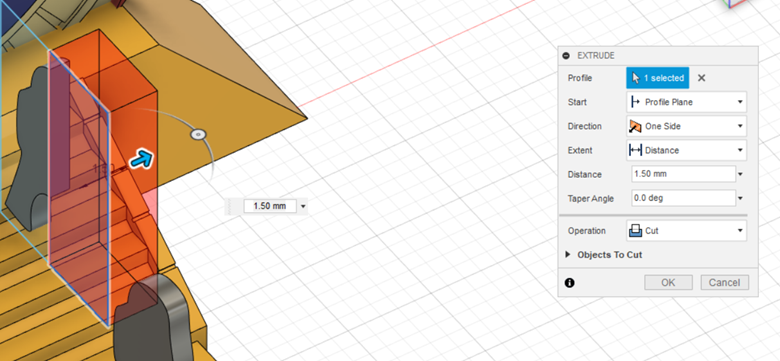
Task: Open the Taper Angle field's dropdown arrow
Action: point(741,198)
